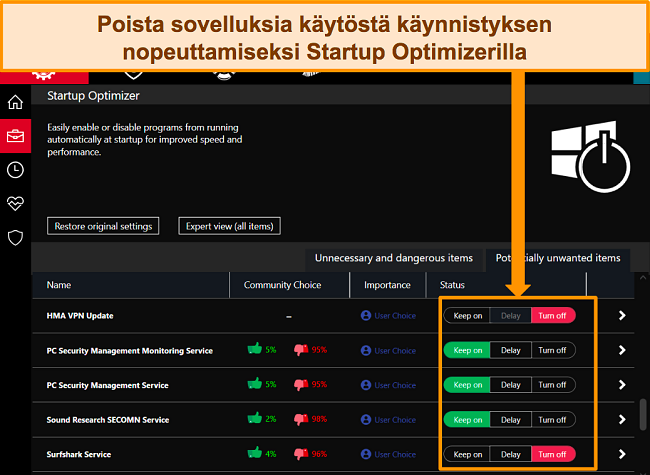Click Restore original settings button
Image resolution: width=650 pixels, height=475 pixels.
coord(103,226)
